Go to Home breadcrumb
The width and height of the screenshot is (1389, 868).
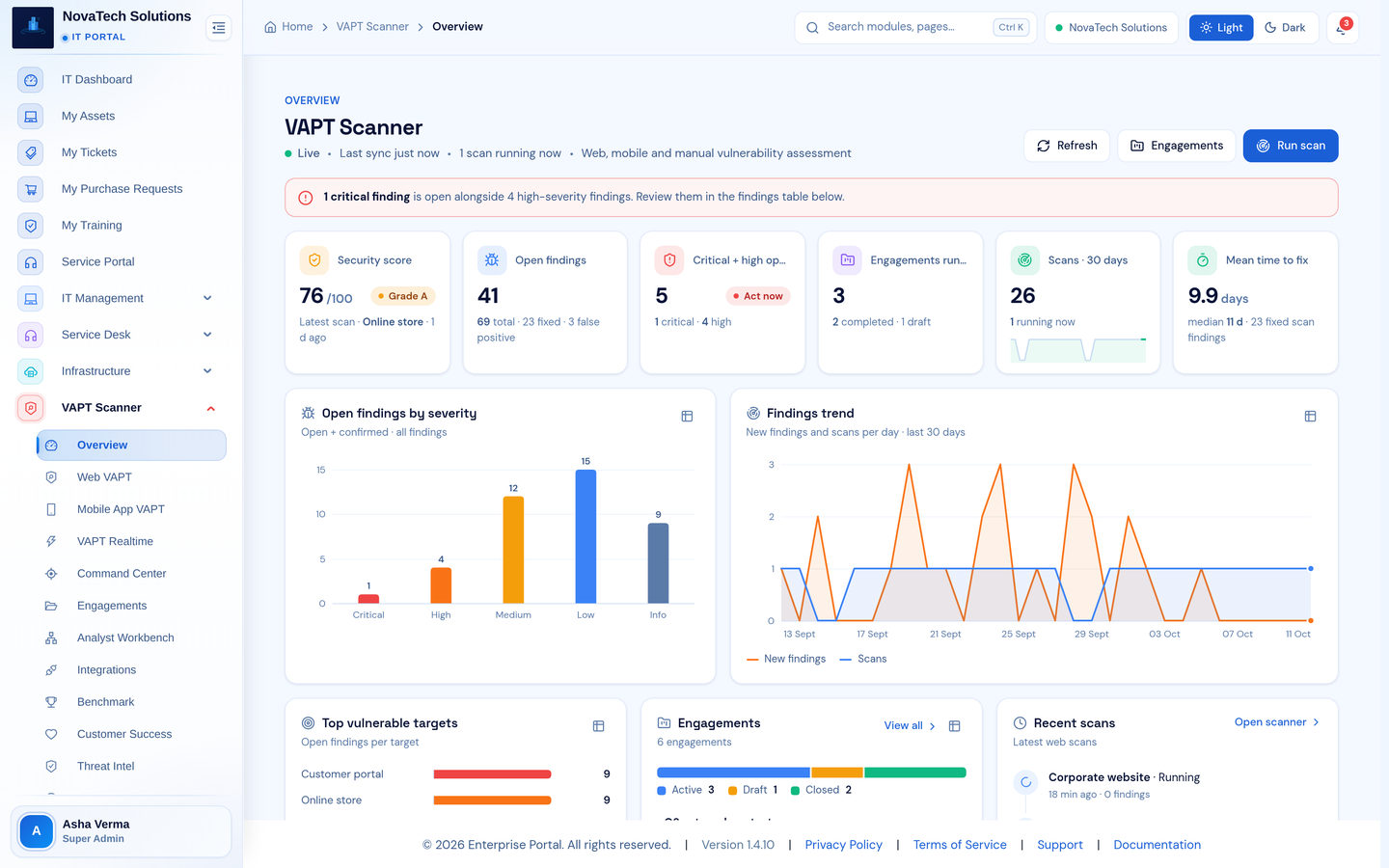pos(288,27)
